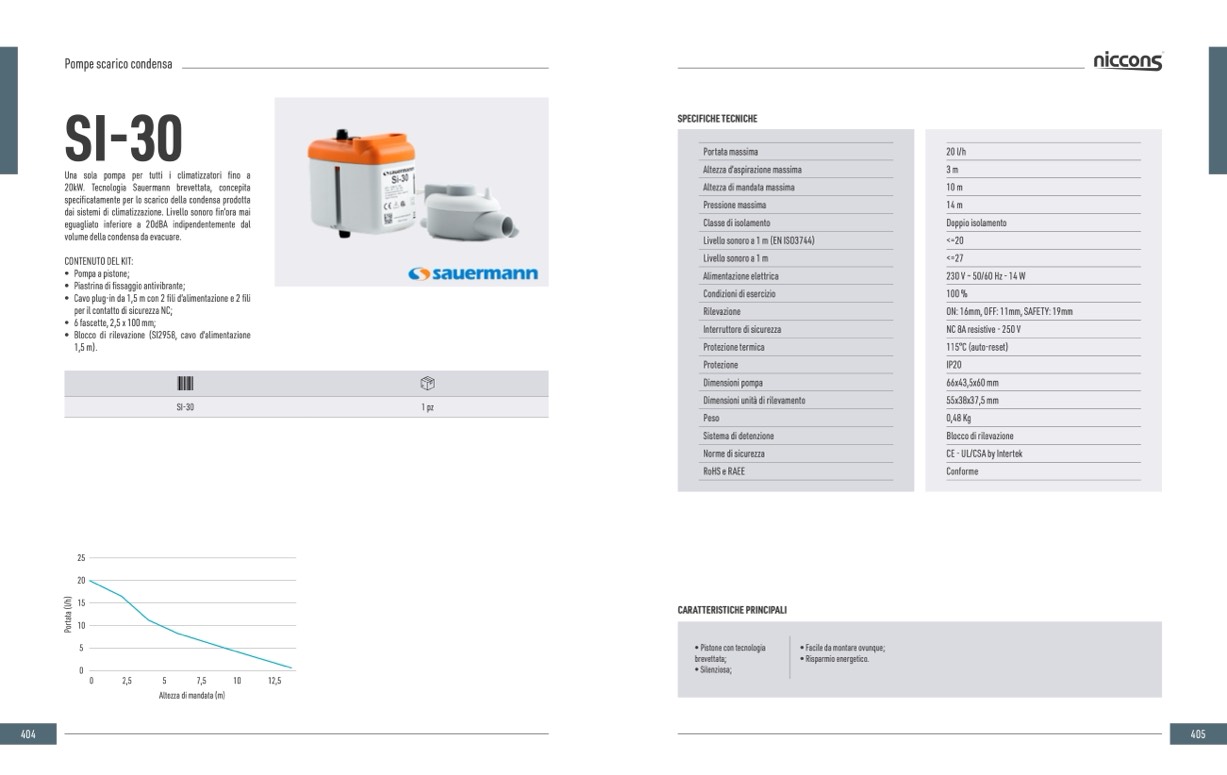Click the CARATTERISTICHE PRINCIPALI heading

732,610
